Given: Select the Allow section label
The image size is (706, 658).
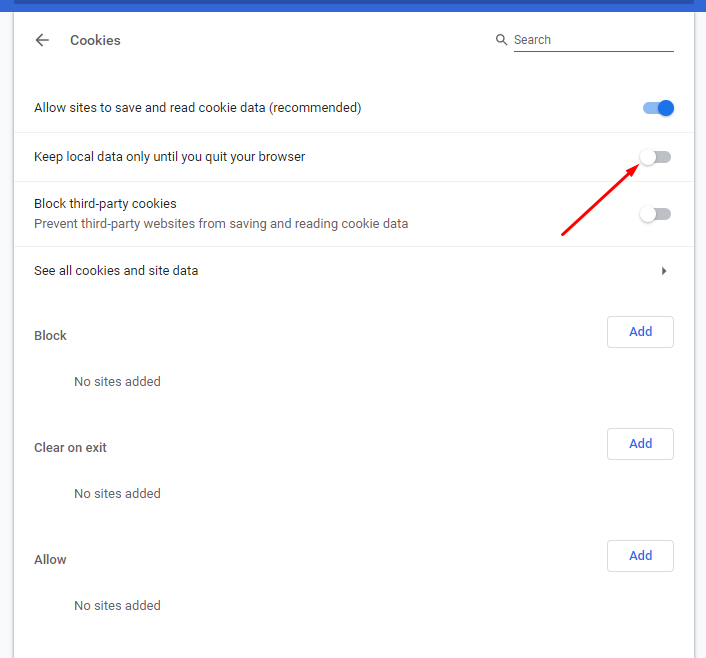Looking at the screenshot, I should [x=50, y=560].
